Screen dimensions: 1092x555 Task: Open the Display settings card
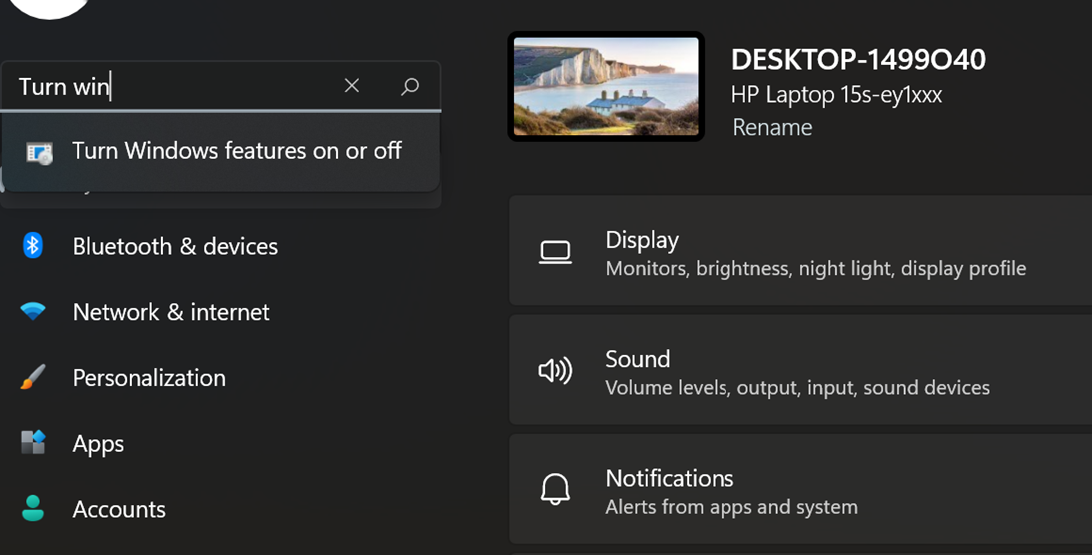[801, 251]
